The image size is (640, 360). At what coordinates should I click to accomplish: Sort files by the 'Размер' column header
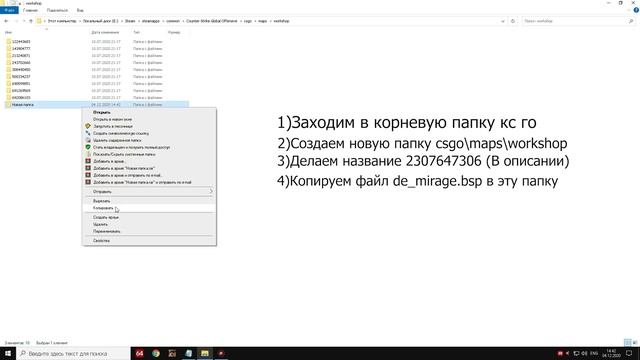[174, 32]
